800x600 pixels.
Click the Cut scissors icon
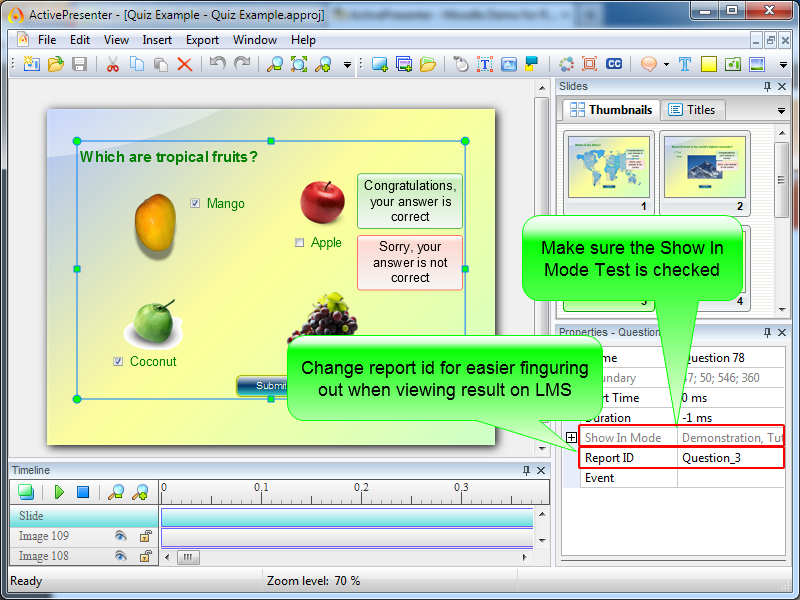click(x=113, y=64)
